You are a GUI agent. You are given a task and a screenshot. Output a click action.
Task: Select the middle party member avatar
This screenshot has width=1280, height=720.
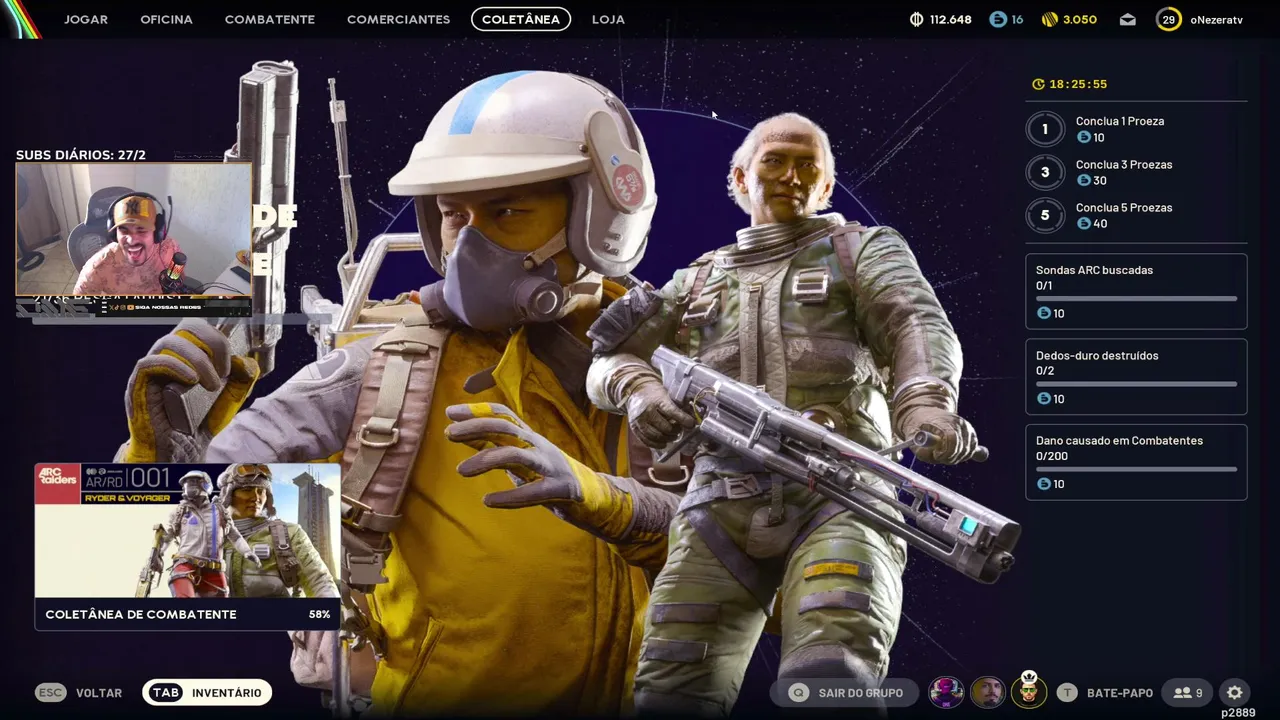click(988, 692)
